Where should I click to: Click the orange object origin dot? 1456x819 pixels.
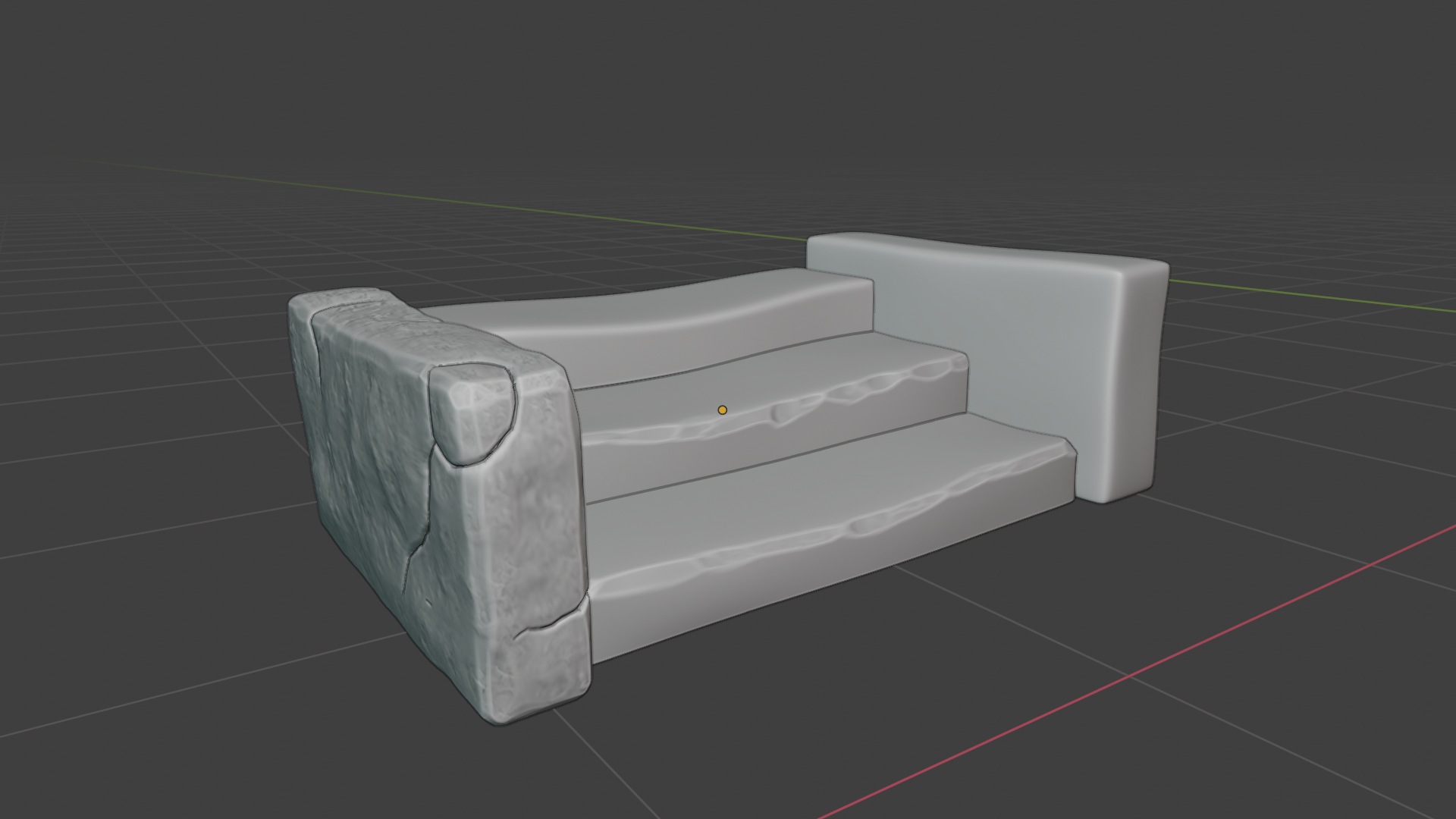pyautogui.click(x=722, y=410)
